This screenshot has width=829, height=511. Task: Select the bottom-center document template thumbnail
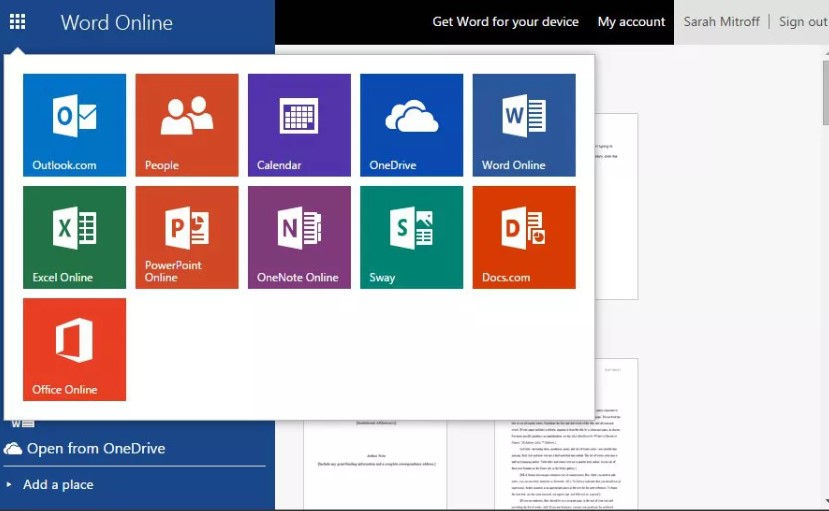click(375, 464)
